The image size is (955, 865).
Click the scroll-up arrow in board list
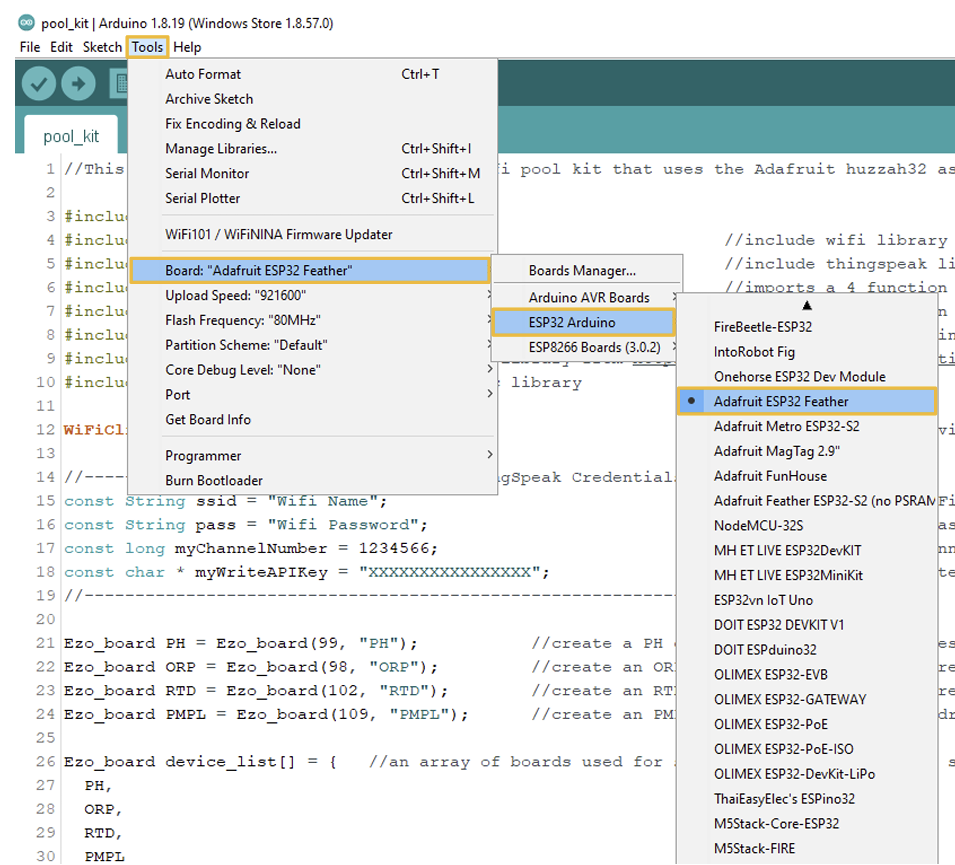pyautogui.click(x=807, y=305)
